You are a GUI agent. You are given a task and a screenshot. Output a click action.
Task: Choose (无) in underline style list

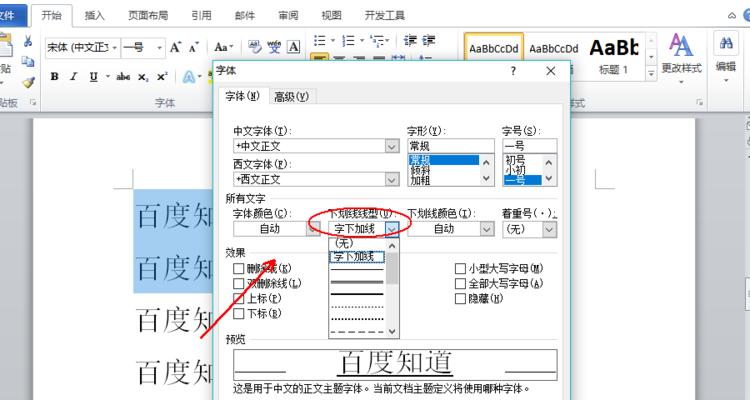(357, 244)
